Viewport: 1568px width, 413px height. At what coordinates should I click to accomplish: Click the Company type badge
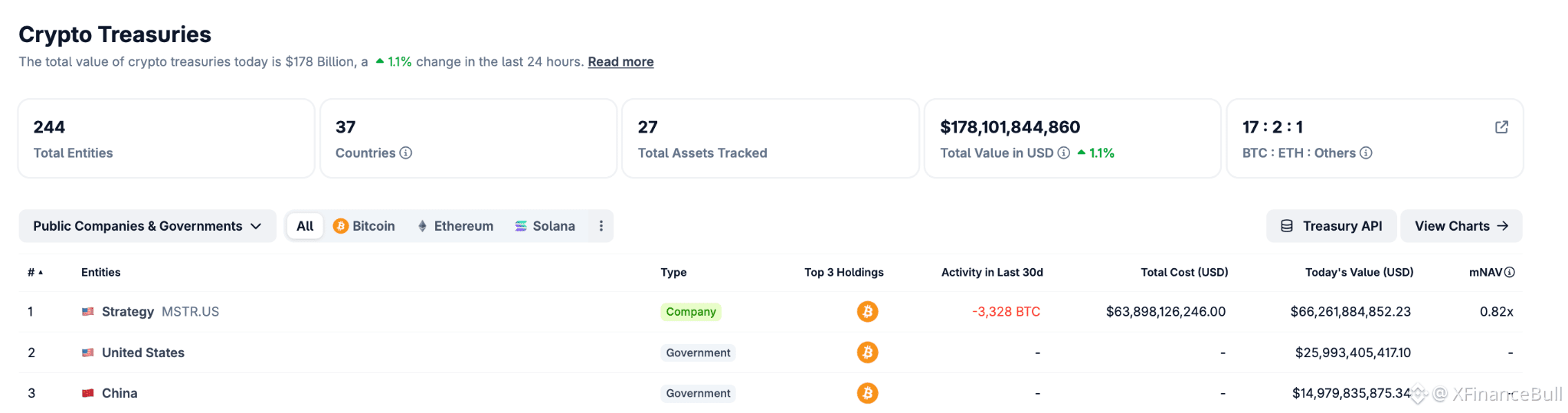coord(691,312)
